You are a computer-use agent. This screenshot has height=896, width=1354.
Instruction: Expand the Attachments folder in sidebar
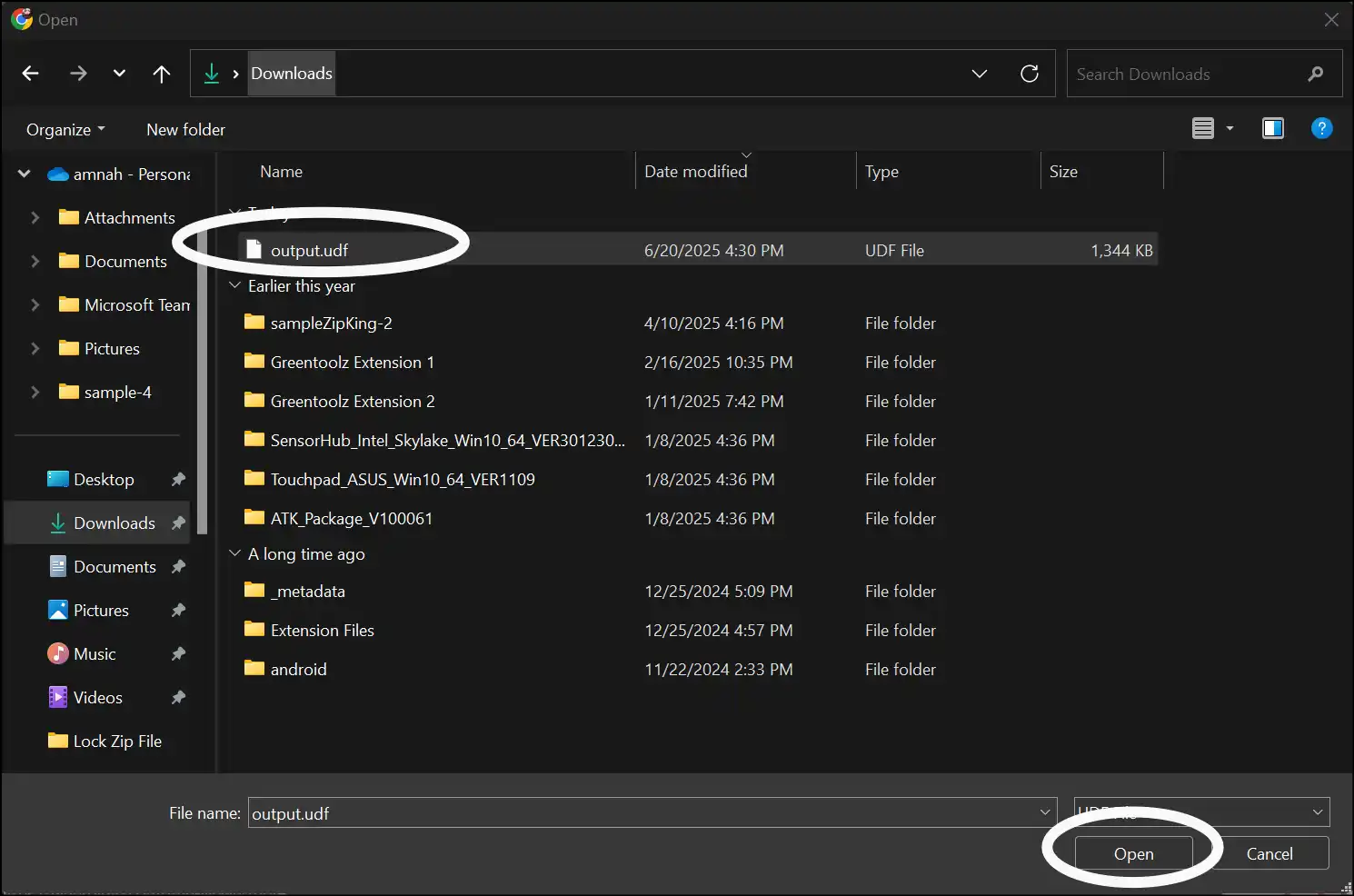tap(35, 217)
